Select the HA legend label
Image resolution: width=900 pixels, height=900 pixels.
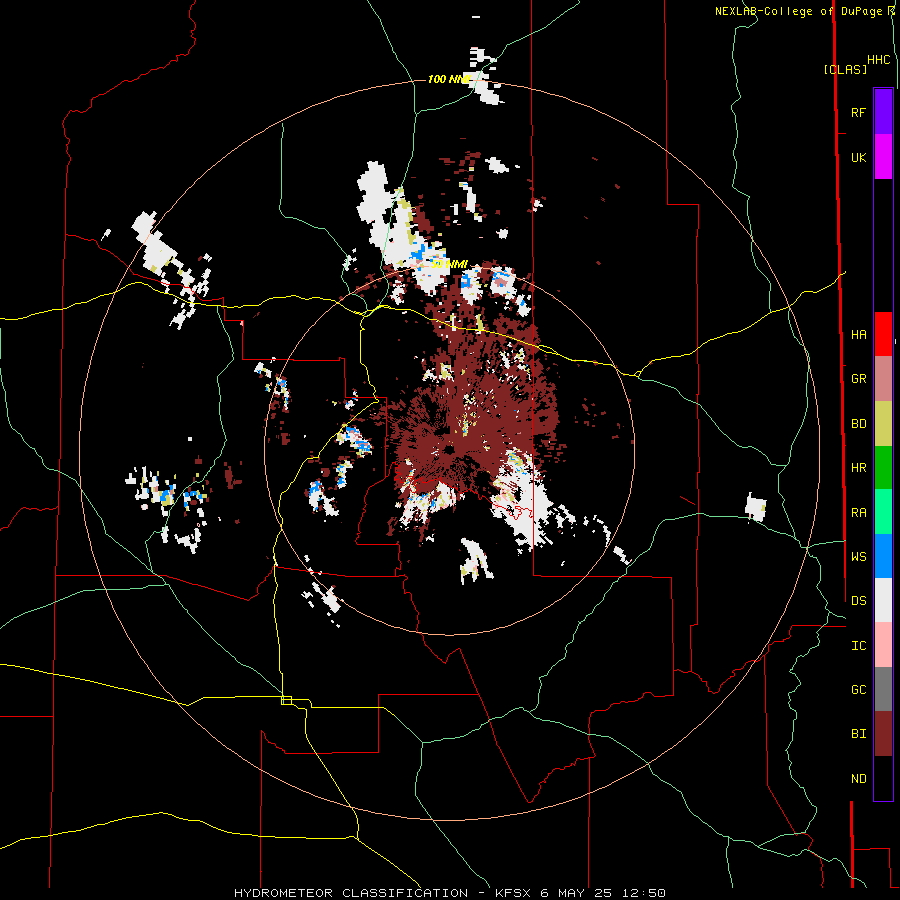[x=858, y=334]
